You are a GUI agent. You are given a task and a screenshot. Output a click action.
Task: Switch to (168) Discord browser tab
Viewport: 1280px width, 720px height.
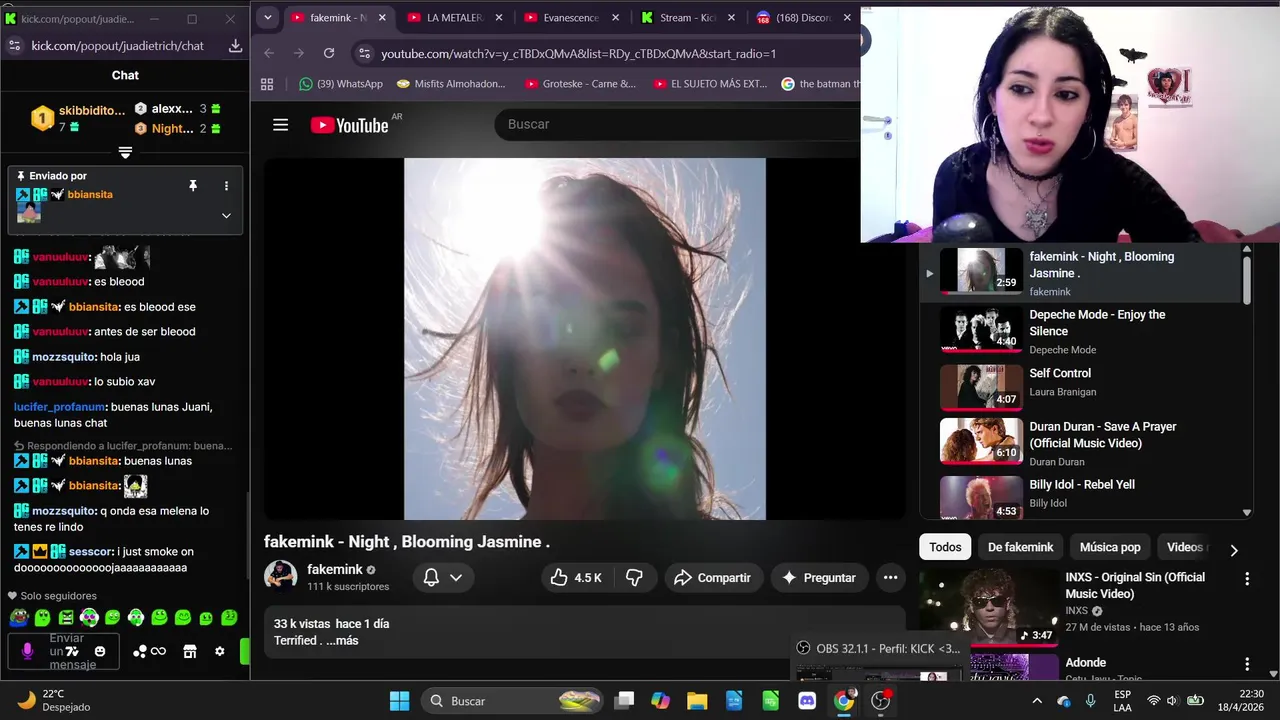point(805,18)
